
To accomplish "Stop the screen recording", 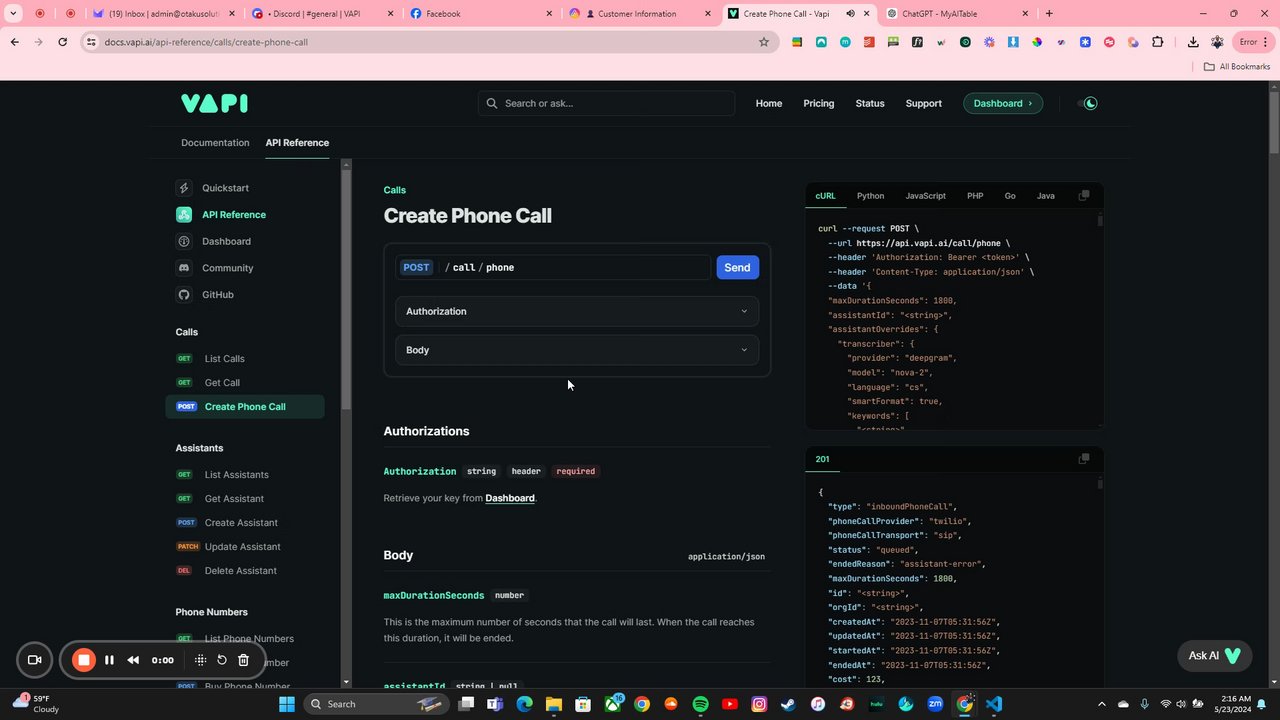I will tap(84, 660).
